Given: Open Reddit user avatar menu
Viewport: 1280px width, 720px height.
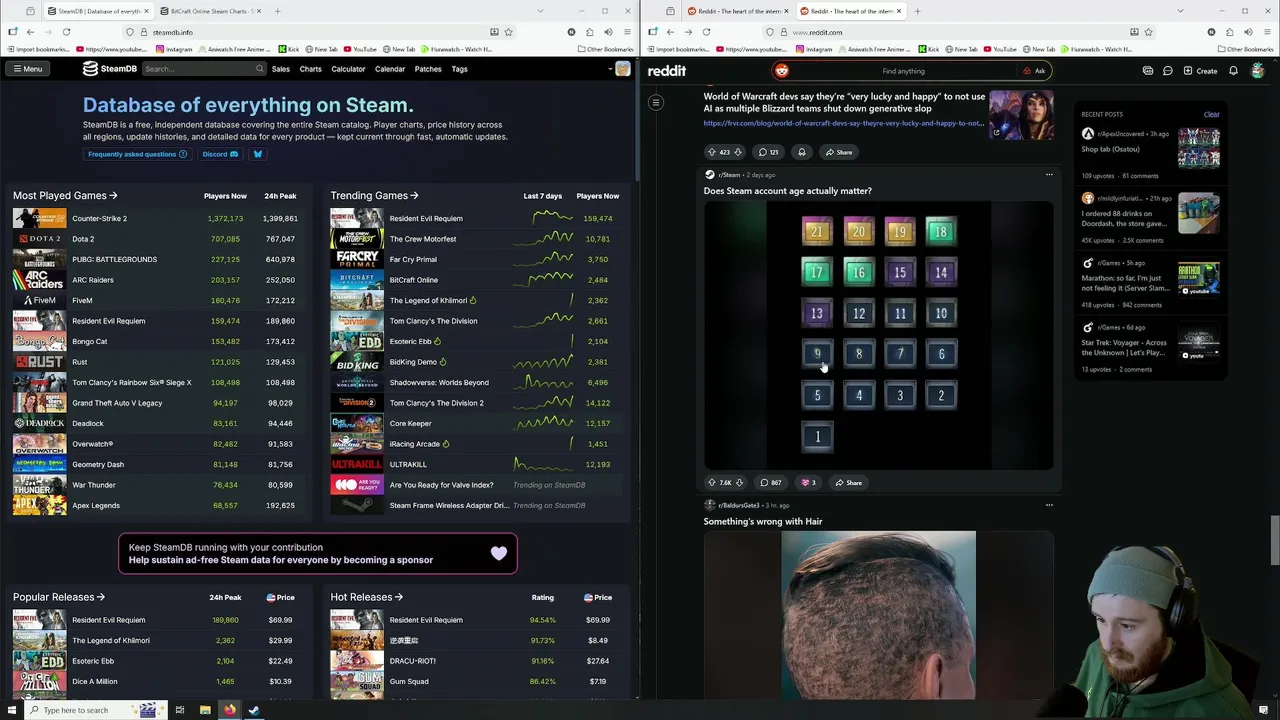Looking at the screenshot, I should click(x=1257, y=71).
